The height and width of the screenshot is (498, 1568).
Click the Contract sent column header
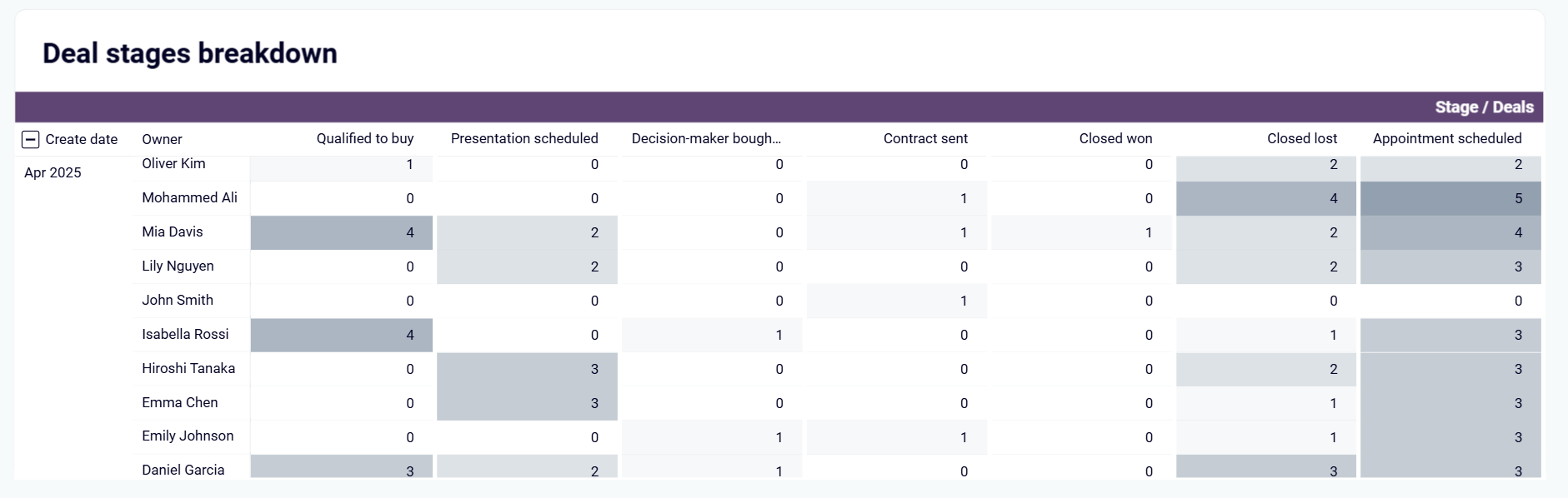click(925, 138)
